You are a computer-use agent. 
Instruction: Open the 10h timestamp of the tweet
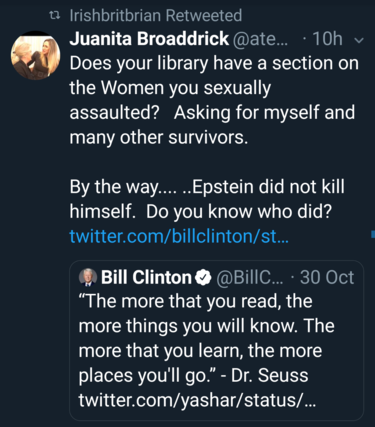coord(327,39)
